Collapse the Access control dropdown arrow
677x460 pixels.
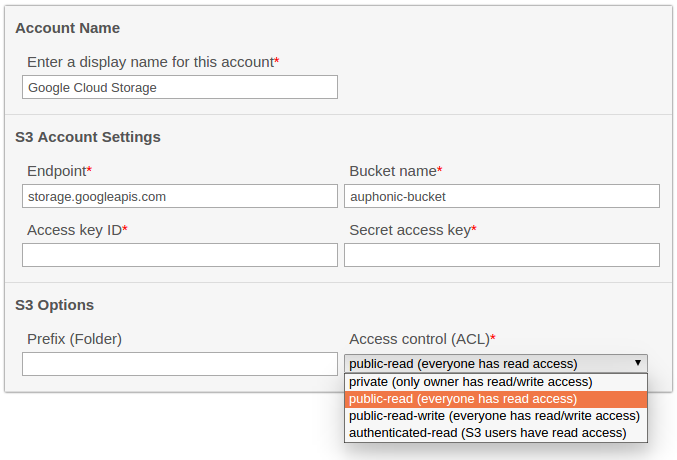coord(637,363)
